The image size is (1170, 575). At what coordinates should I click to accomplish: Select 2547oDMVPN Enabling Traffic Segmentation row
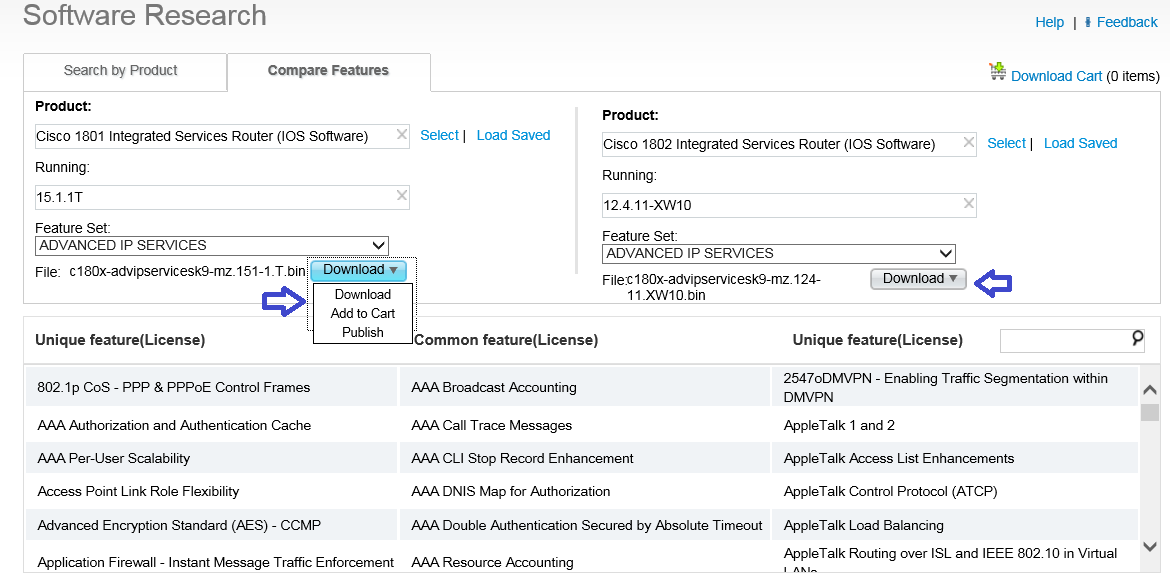[x=955, y=387]
